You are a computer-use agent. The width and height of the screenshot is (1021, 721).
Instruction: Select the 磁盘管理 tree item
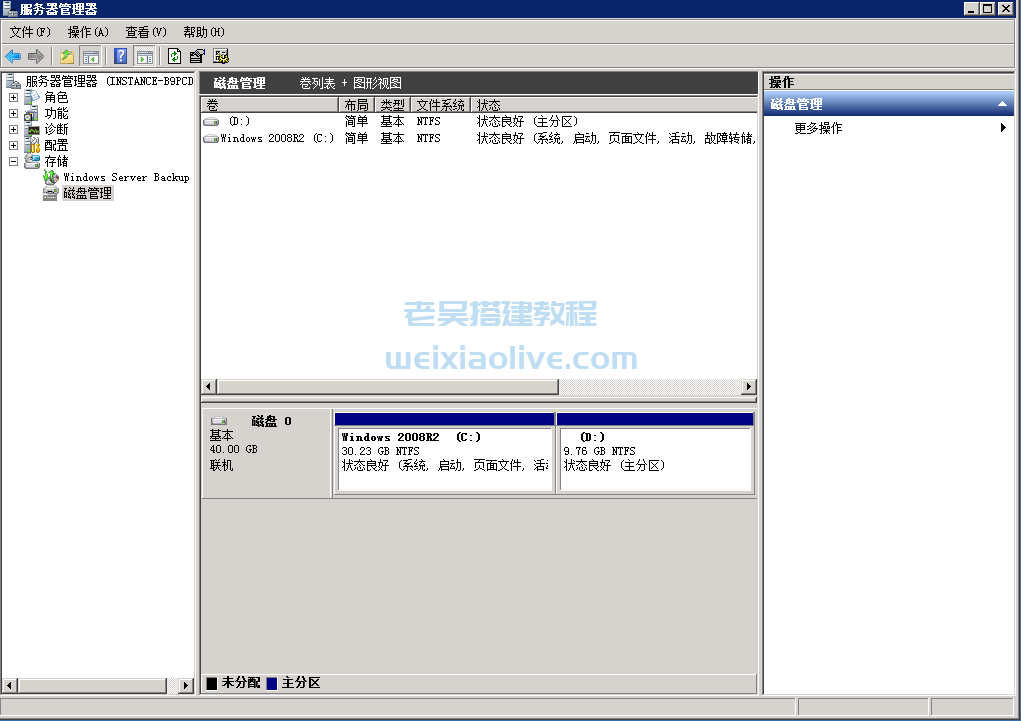(x=87, y=193)
